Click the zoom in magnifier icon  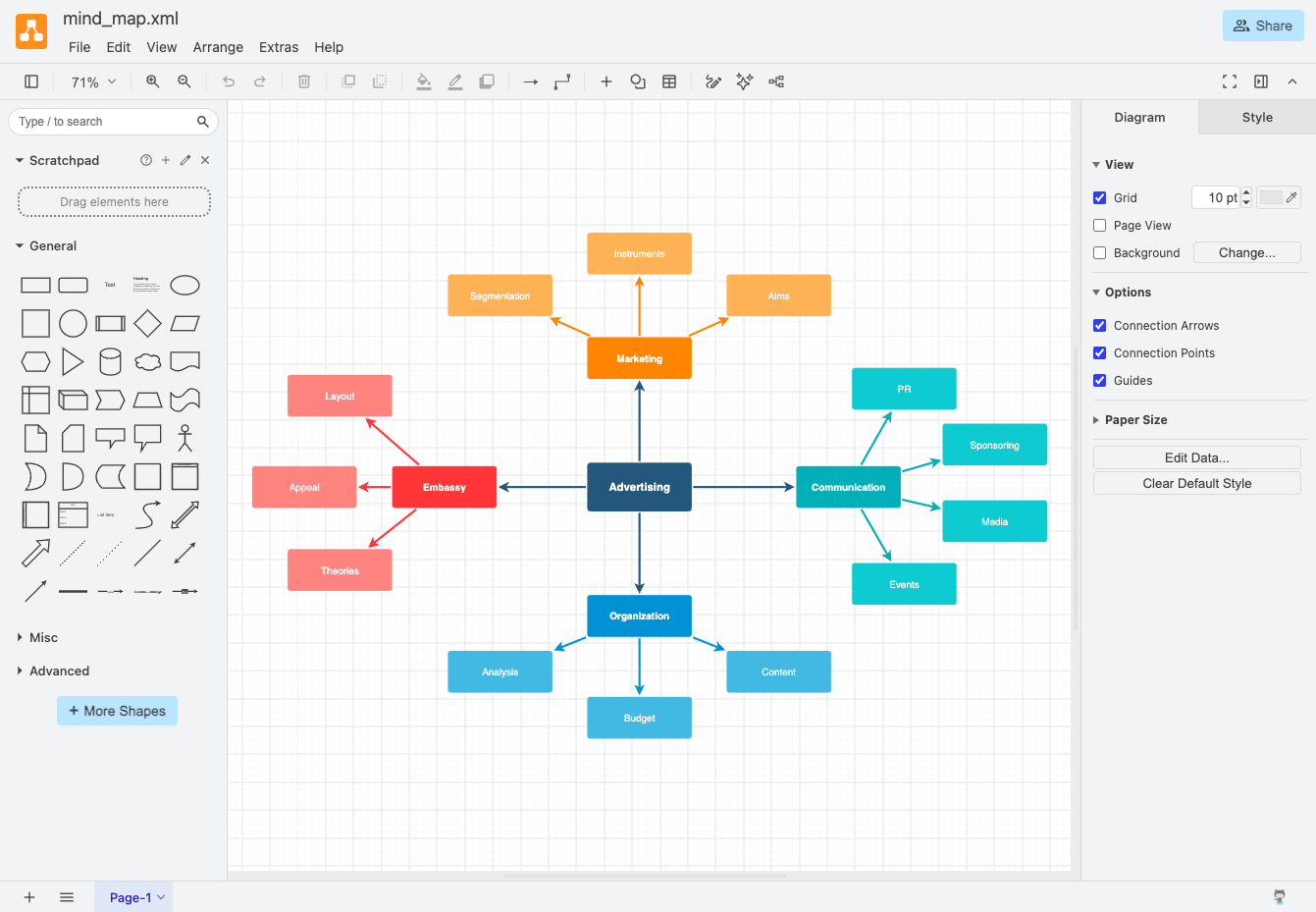coord(153,82)
